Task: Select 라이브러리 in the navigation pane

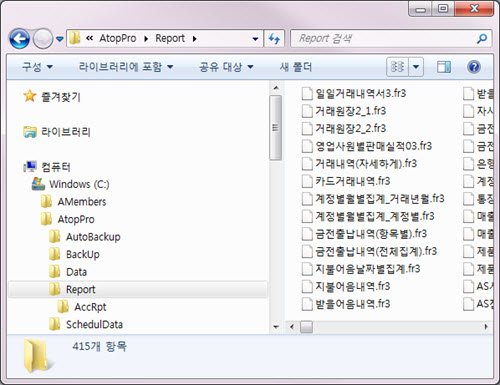Action: click(x=65, y=132)
